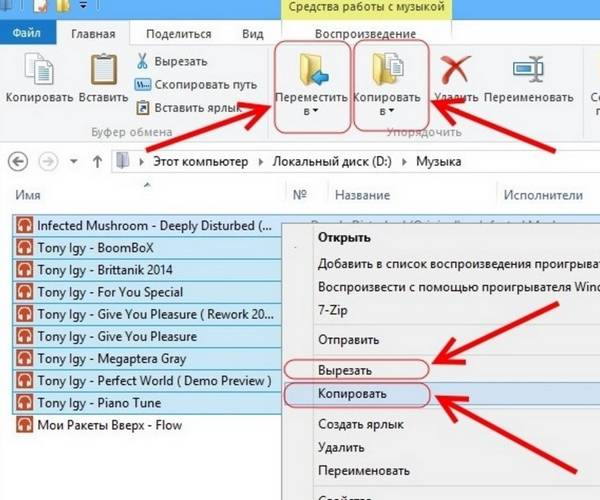Choose Вырезать in context menu

345,370
